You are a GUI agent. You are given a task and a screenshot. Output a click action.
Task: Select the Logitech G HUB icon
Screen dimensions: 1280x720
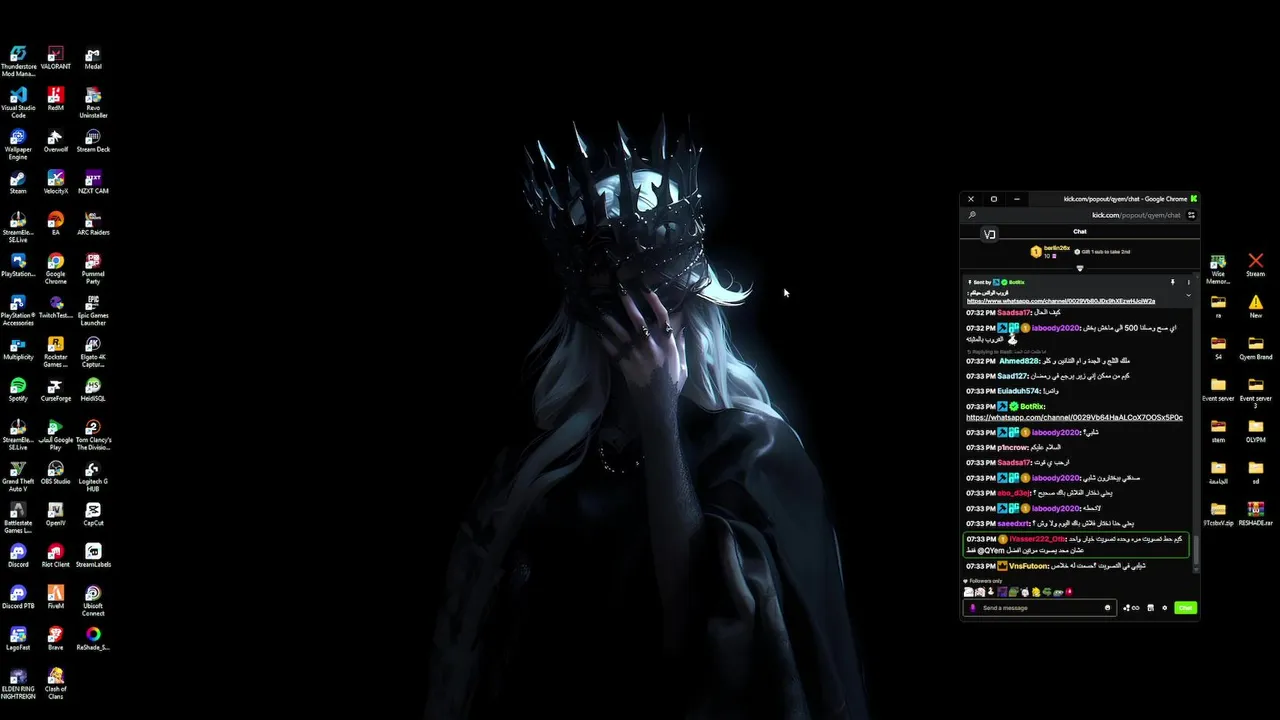pos(93,476)
